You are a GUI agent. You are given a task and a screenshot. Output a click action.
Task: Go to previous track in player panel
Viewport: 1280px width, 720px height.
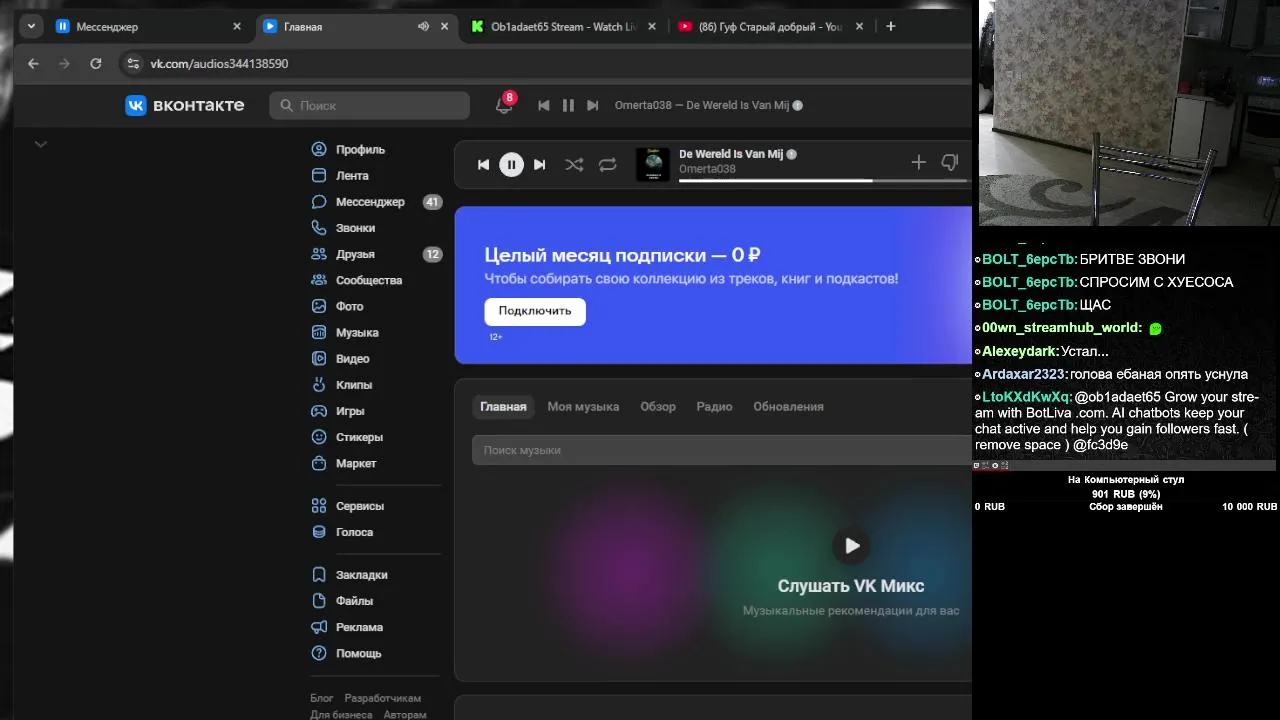click(x=483, y=165)
